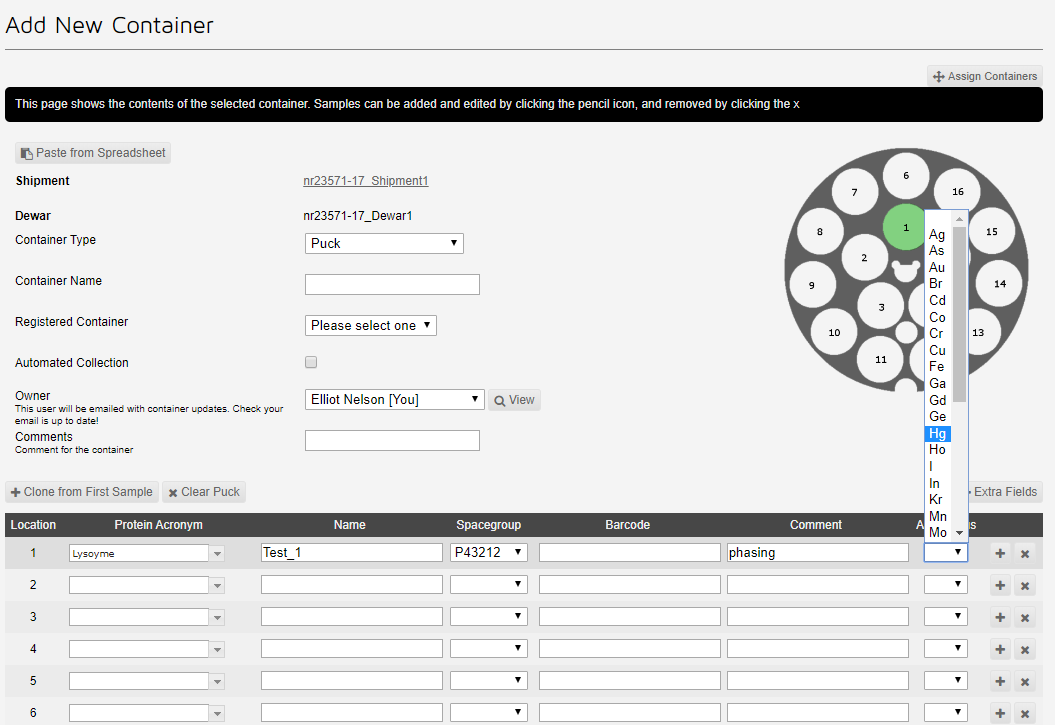Remove sample in row 6
Screen dimensions: 1055x725
point(1025,713)
